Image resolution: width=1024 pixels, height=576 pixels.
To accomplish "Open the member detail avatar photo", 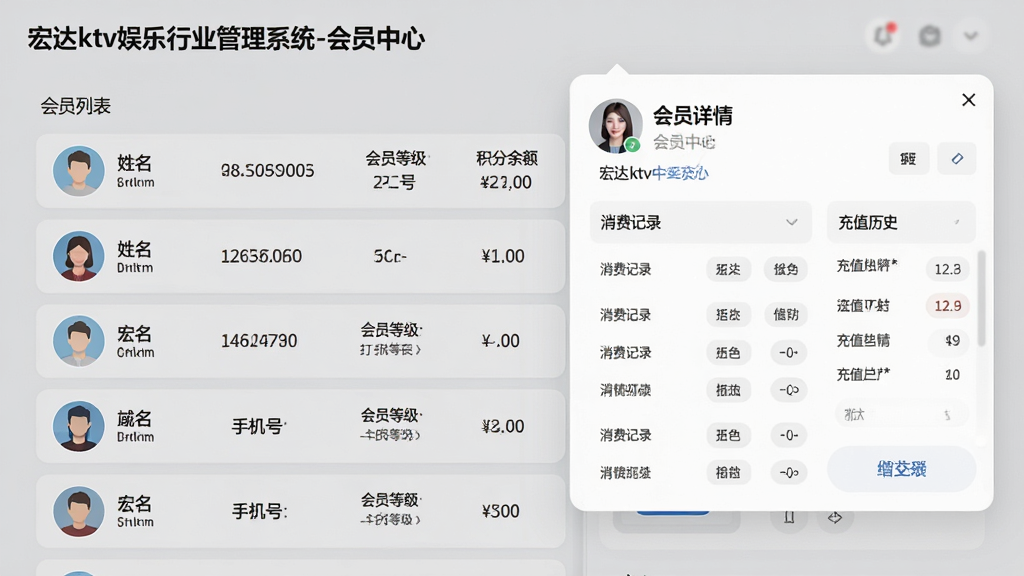I will click(x=615, y=126).
